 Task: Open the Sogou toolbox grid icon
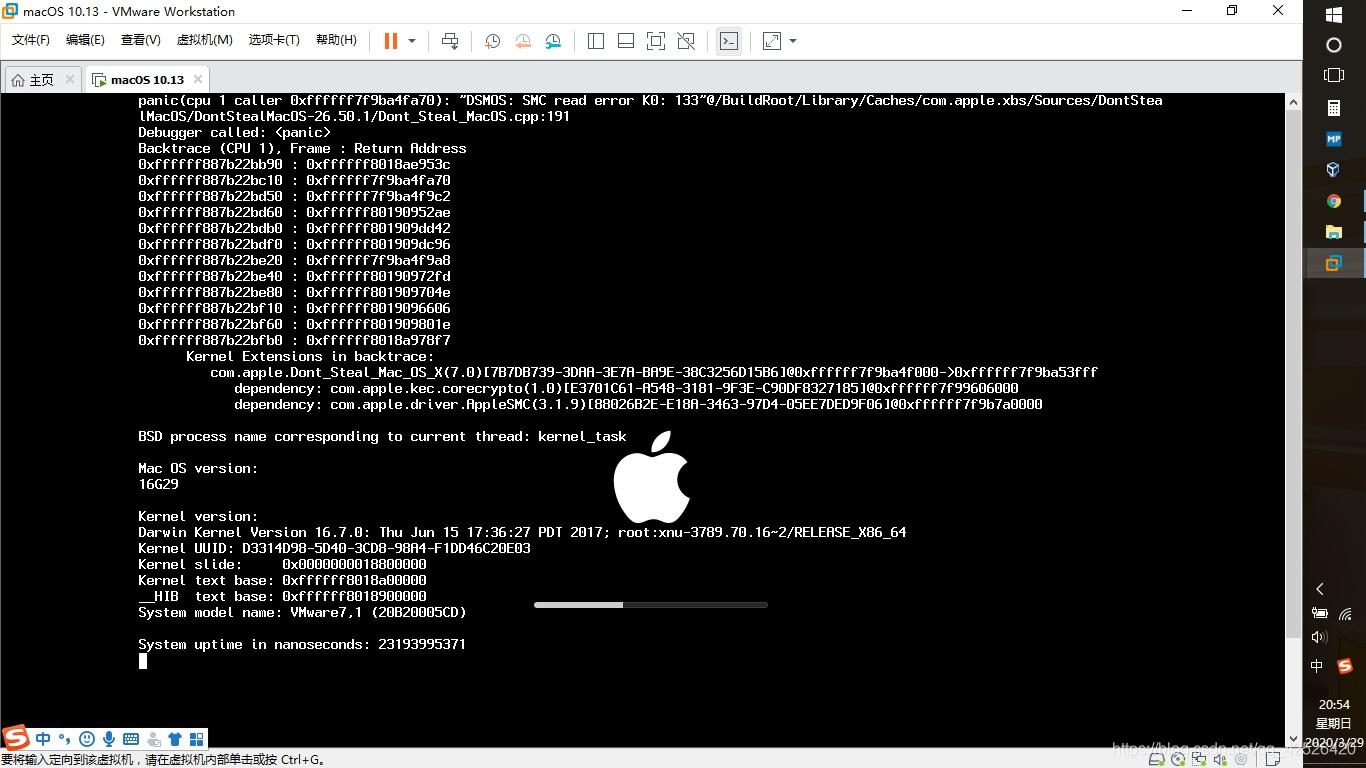pyautogui.click(x=197, y=739)
